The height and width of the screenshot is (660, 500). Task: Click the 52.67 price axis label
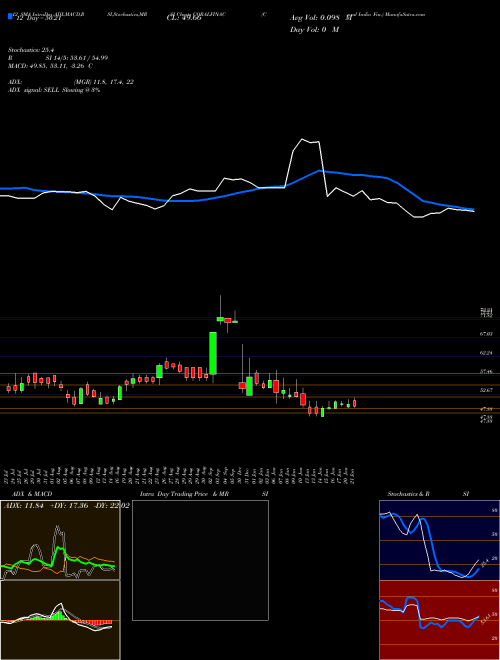(x=486, y=390)
